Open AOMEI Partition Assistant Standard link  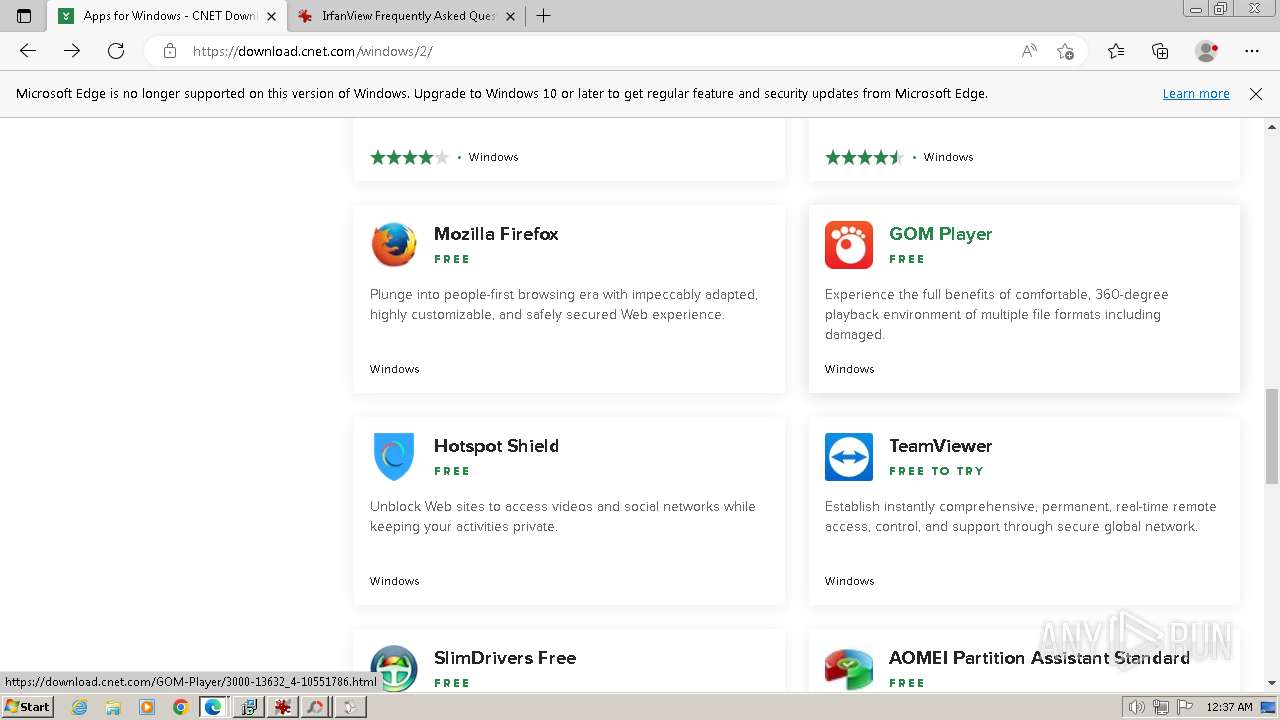pos(1039,658)
